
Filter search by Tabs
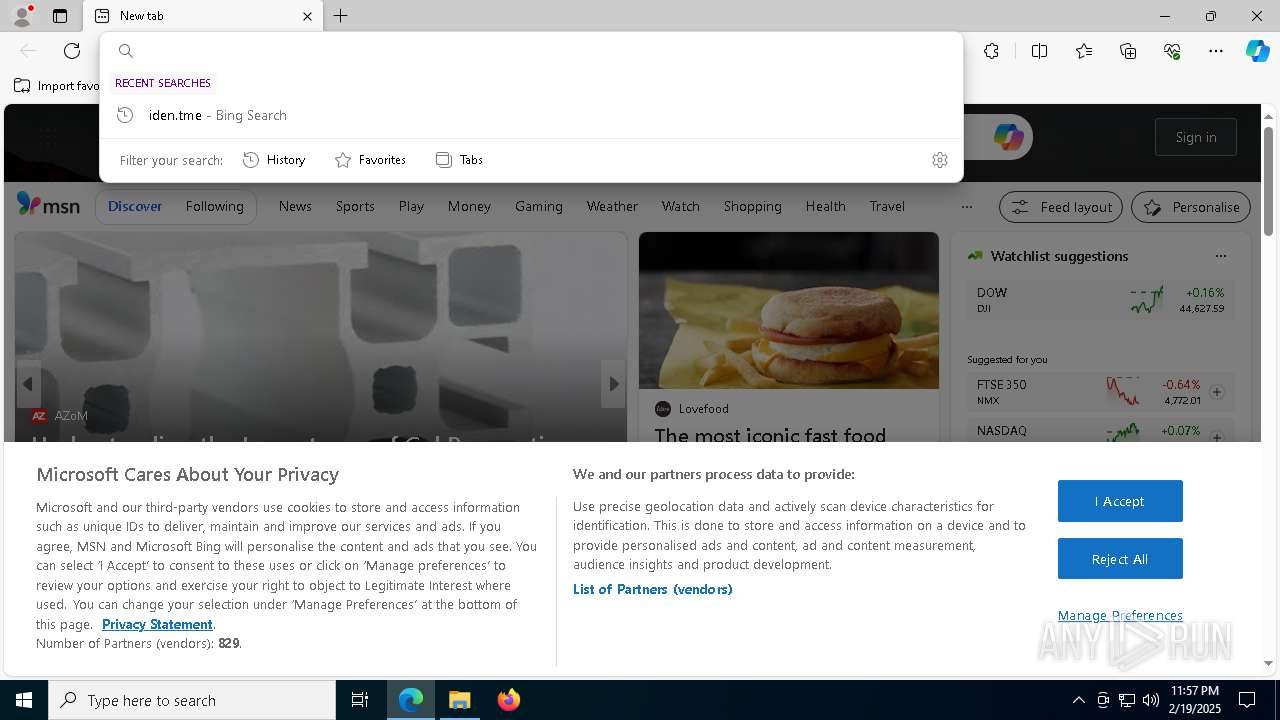459,160
